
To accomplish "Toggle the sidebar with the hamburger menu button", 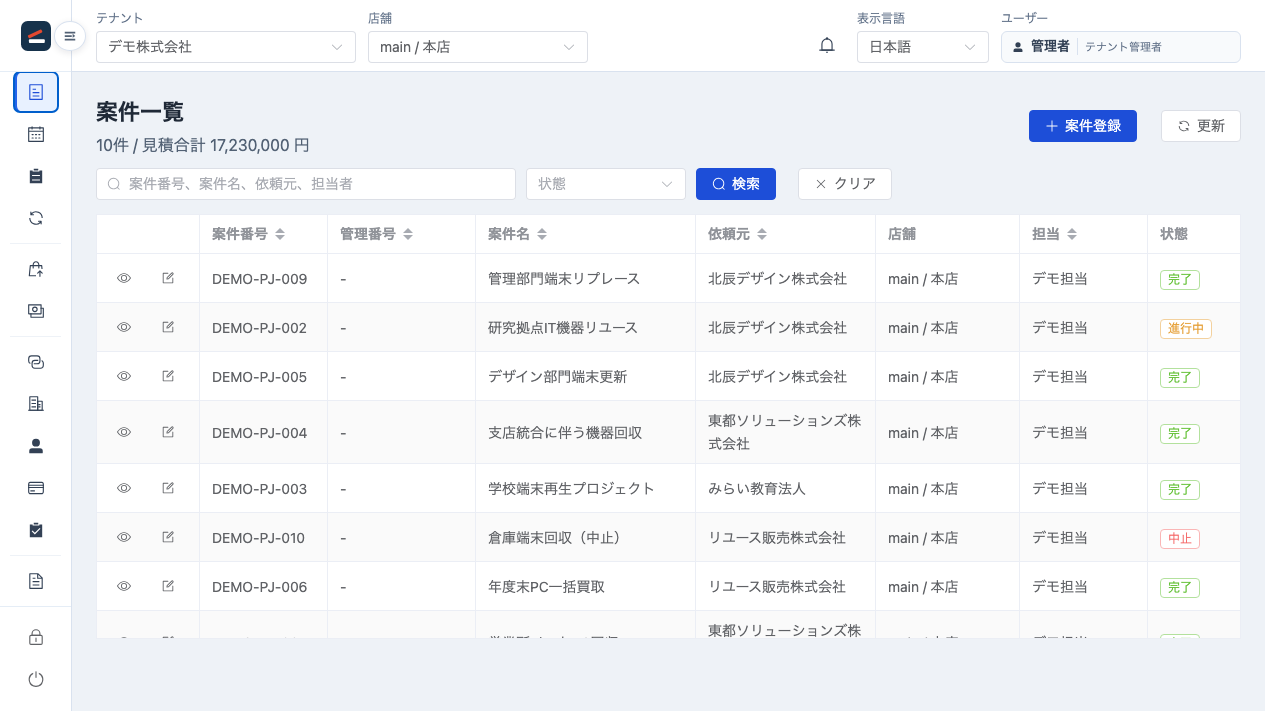I will click(70, 36).
